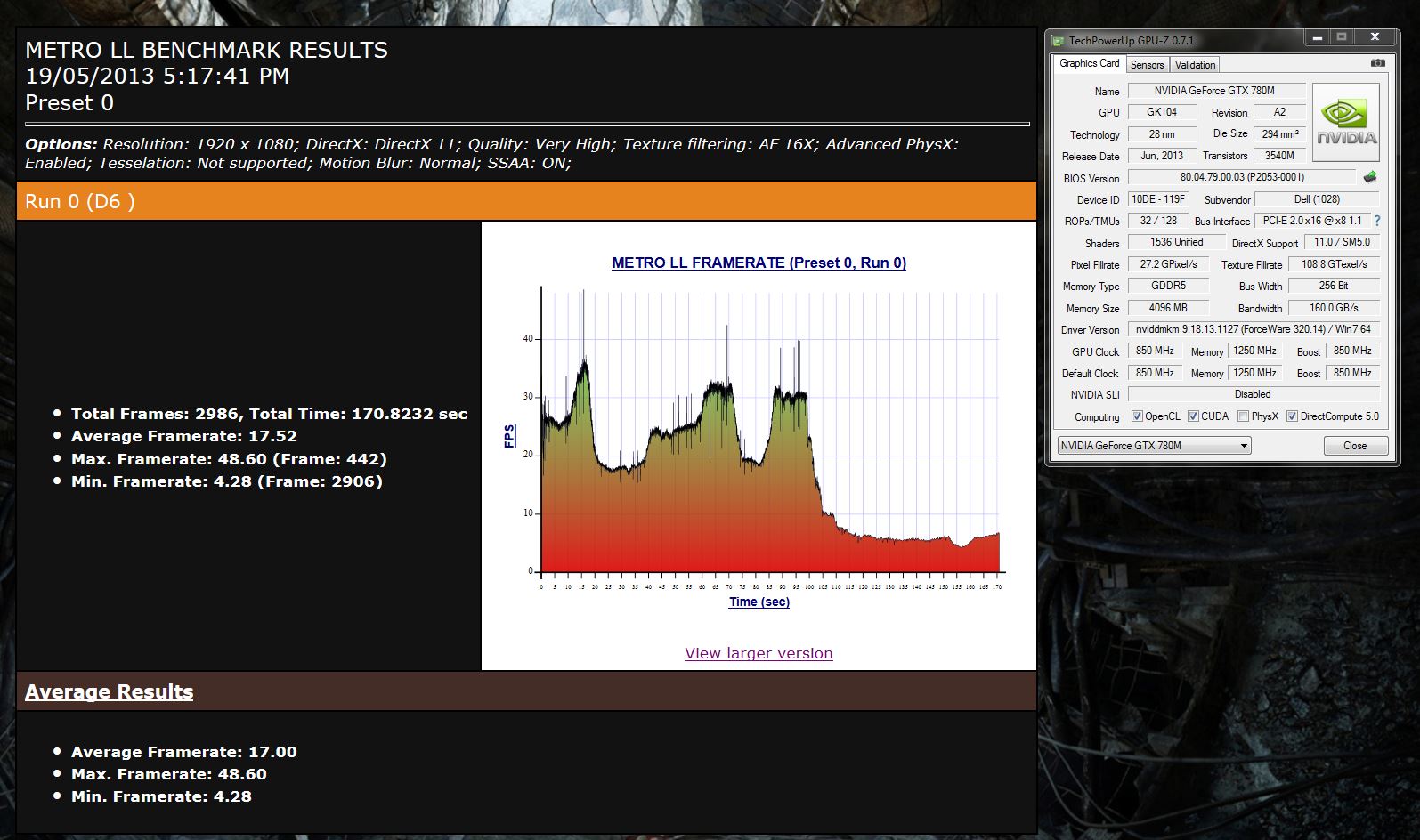Click the Pixel Fillrate 27.2 GPixel/s field

click(1168, 264)
